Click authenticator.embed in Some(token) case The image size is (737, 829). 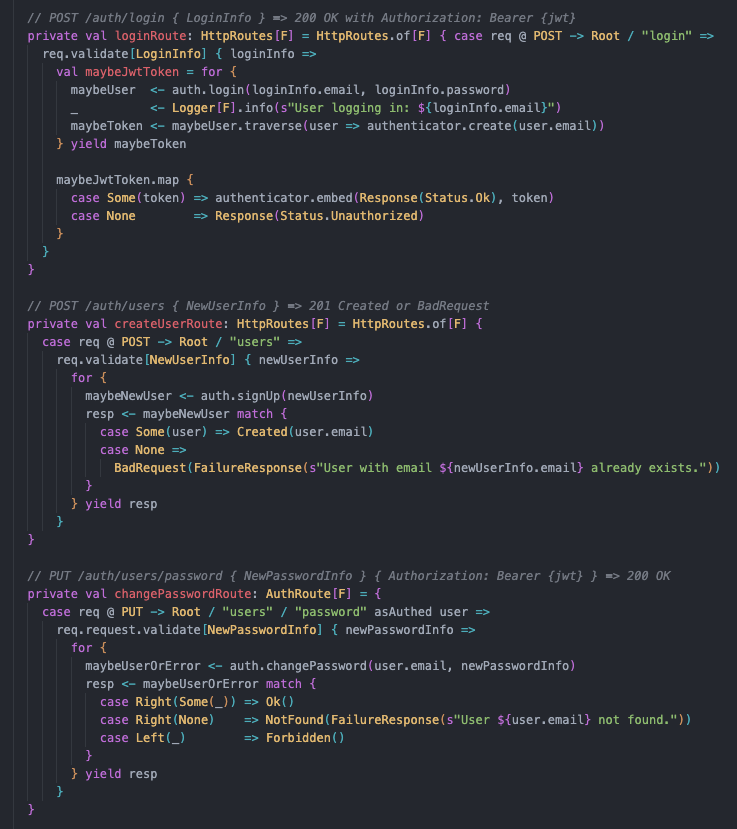284,198
